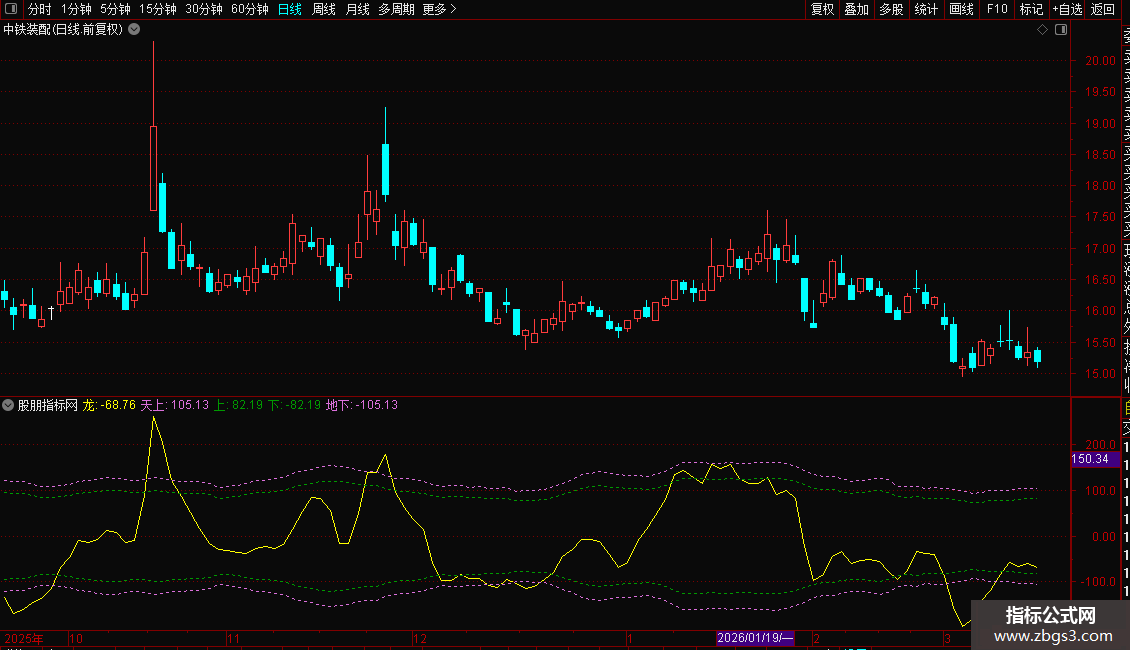Image resolution: width=1130 pixels, height=650 pixels.
Task: Expand the 更多 periods menu
Action: click(x=440, y=9)
